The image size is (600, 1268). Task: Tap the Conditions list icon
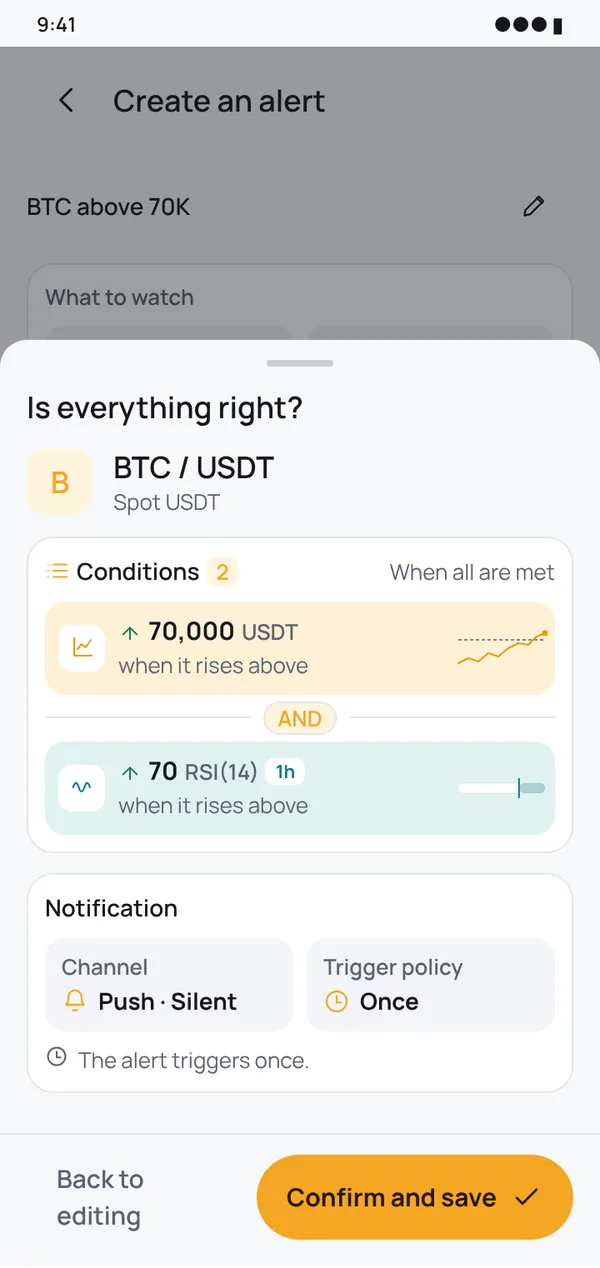point(57,572)
